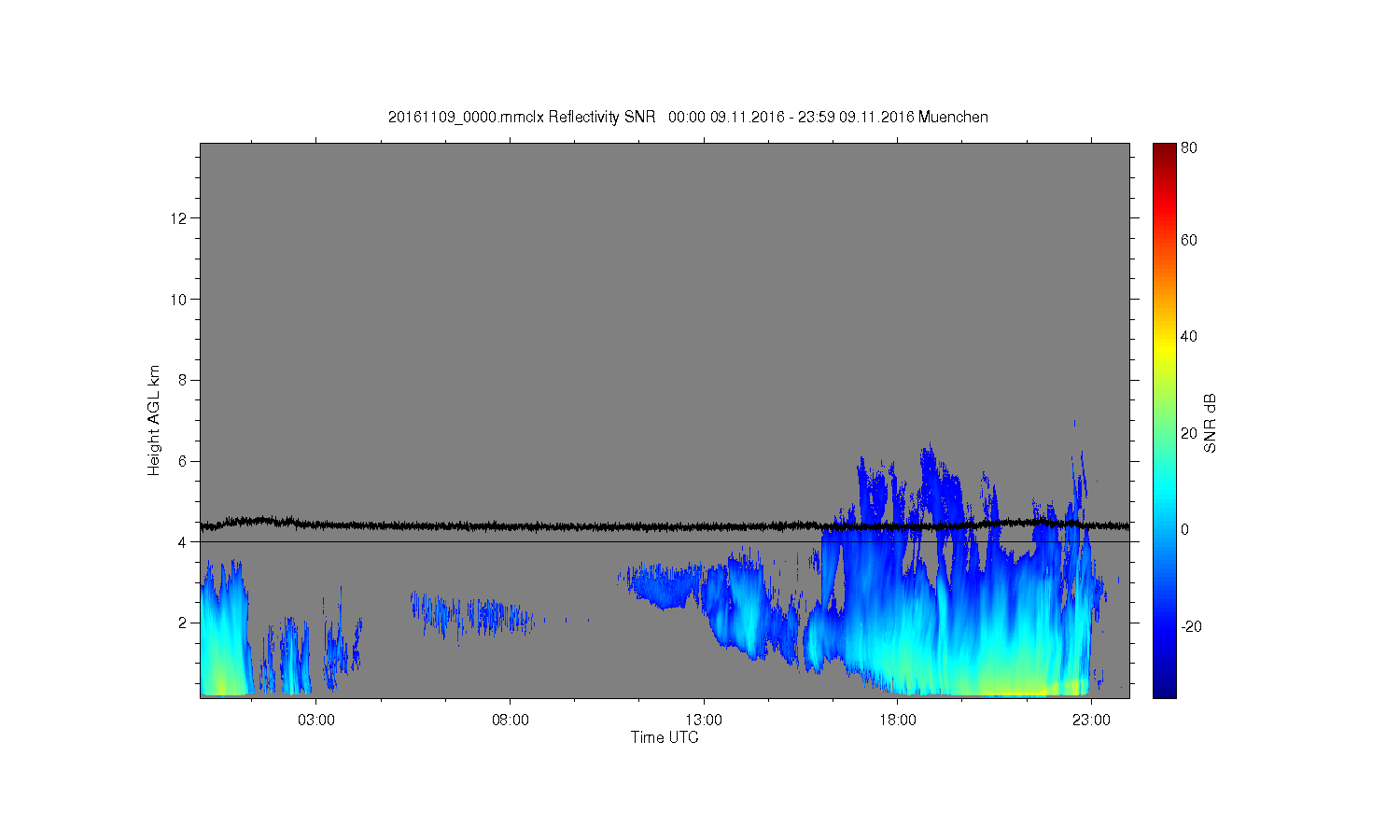Click the height tick label 2
The height and width of the screenshot is (840, 1400).
coord(184,623)
